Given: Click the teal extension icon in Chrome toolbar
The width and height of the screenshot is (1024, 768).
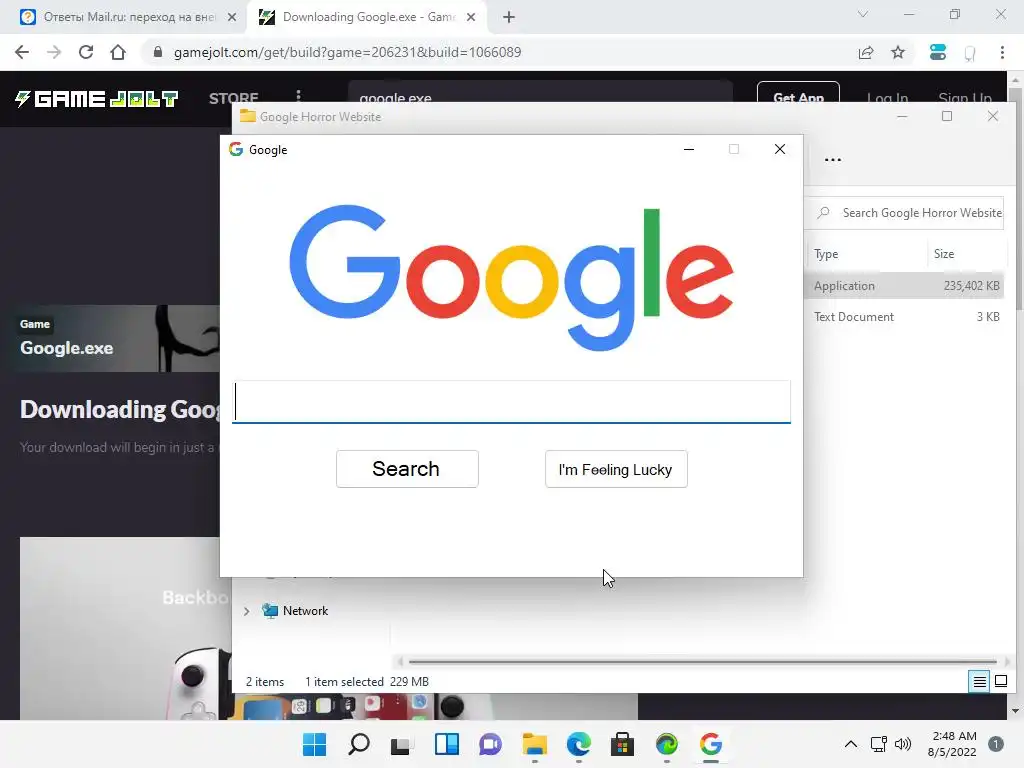Looking at the screenshot, I should pyautogui.click(x=938, y=52).
